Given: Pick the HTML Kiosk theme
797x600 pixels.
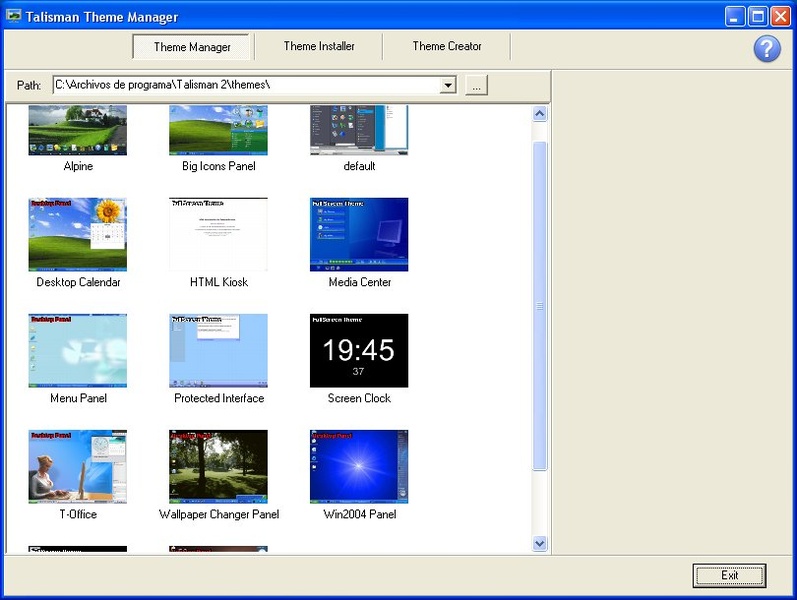Looking at the screenshot, I should pyautogui.click(x=218, y=235).
